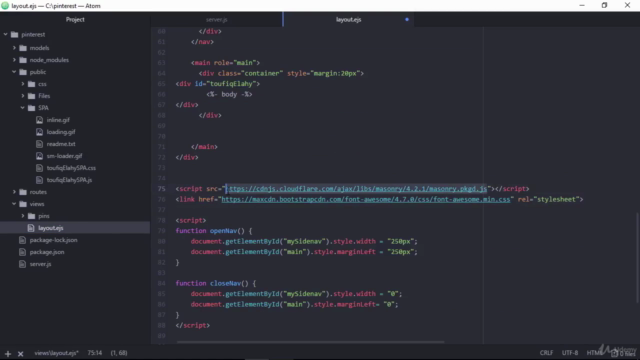Click the package-lock.json file icon
This screenshot has height=360, width=640.
pos(22,240)
